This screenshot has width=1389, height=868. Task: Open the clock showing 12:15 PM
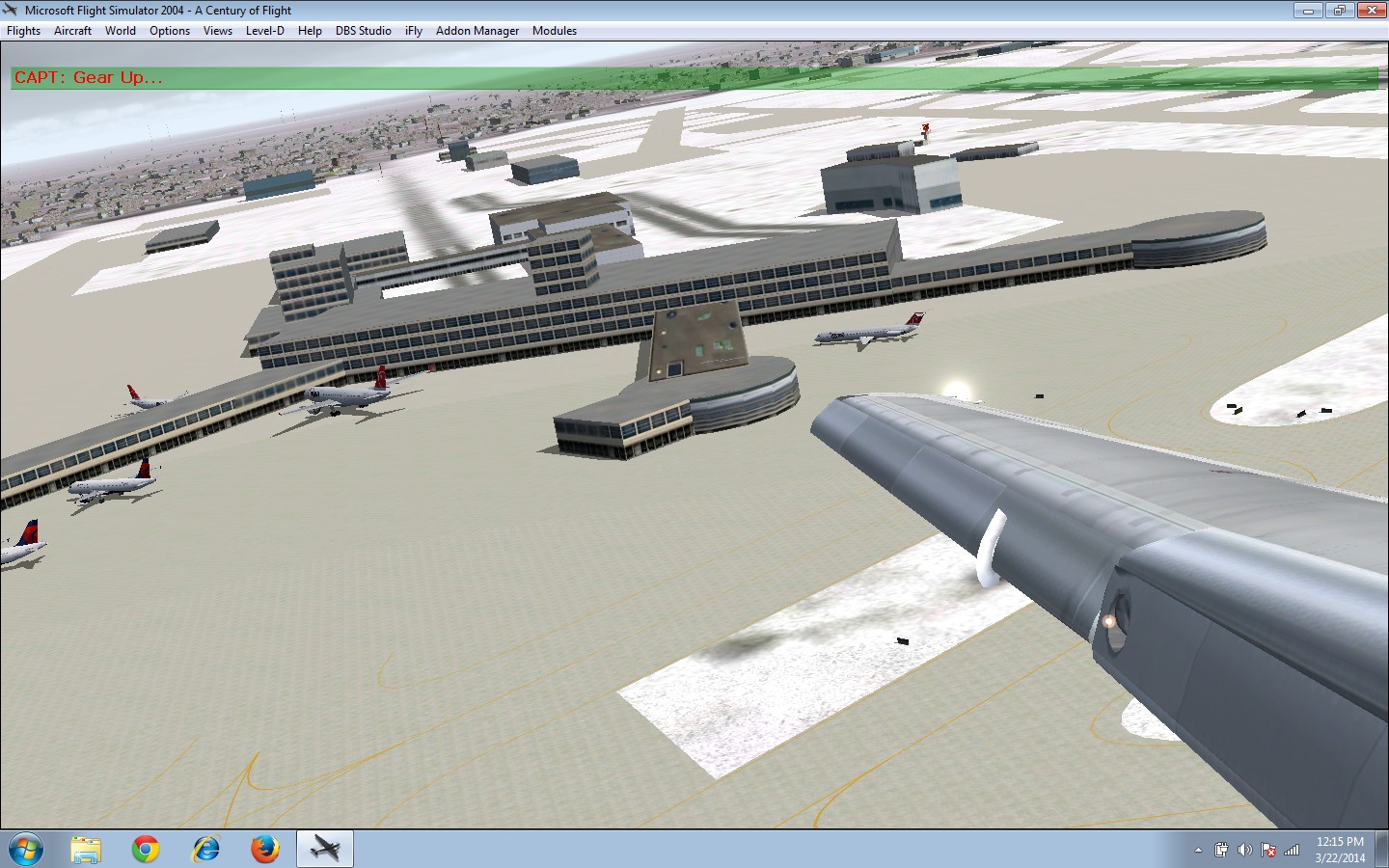point(1340,850)
